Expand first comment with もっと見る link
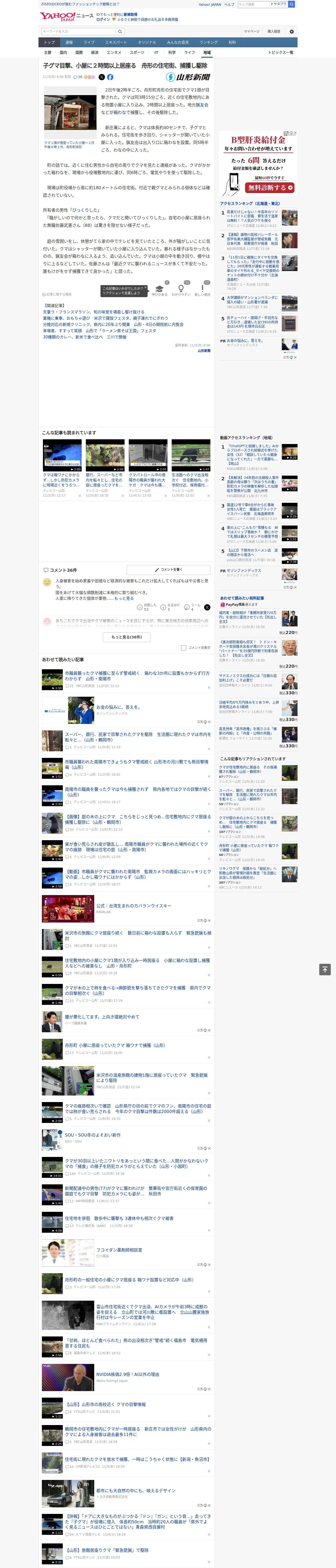 [124, 598]
